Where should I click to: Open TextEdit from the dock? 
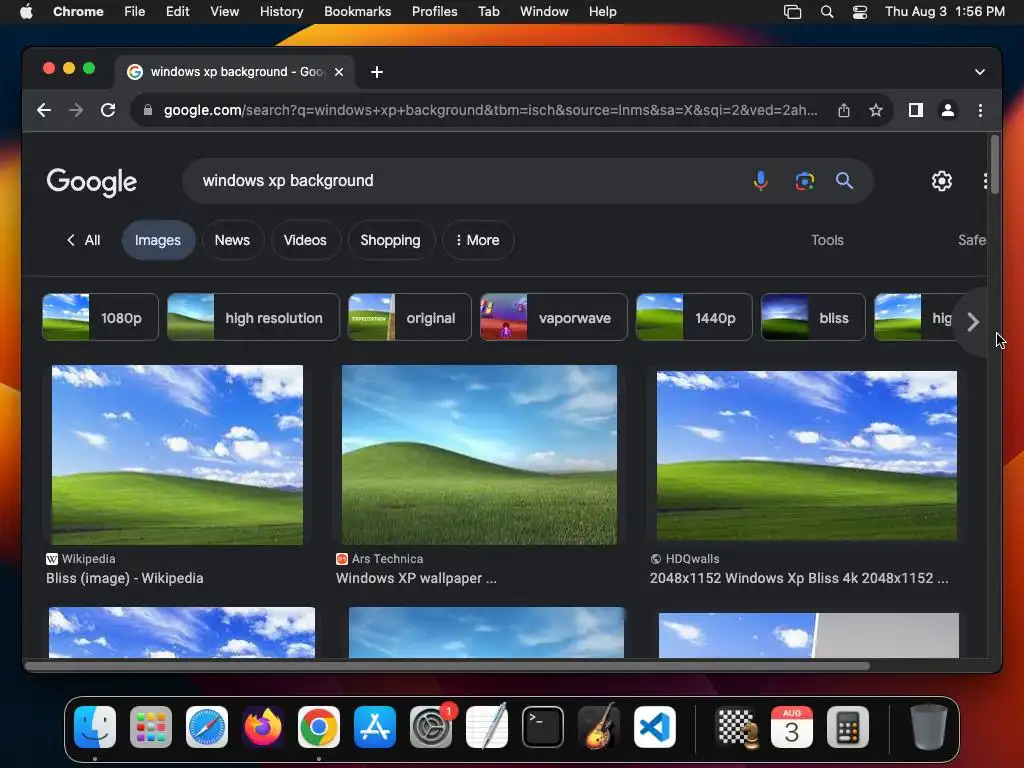(x=487, y=727)
